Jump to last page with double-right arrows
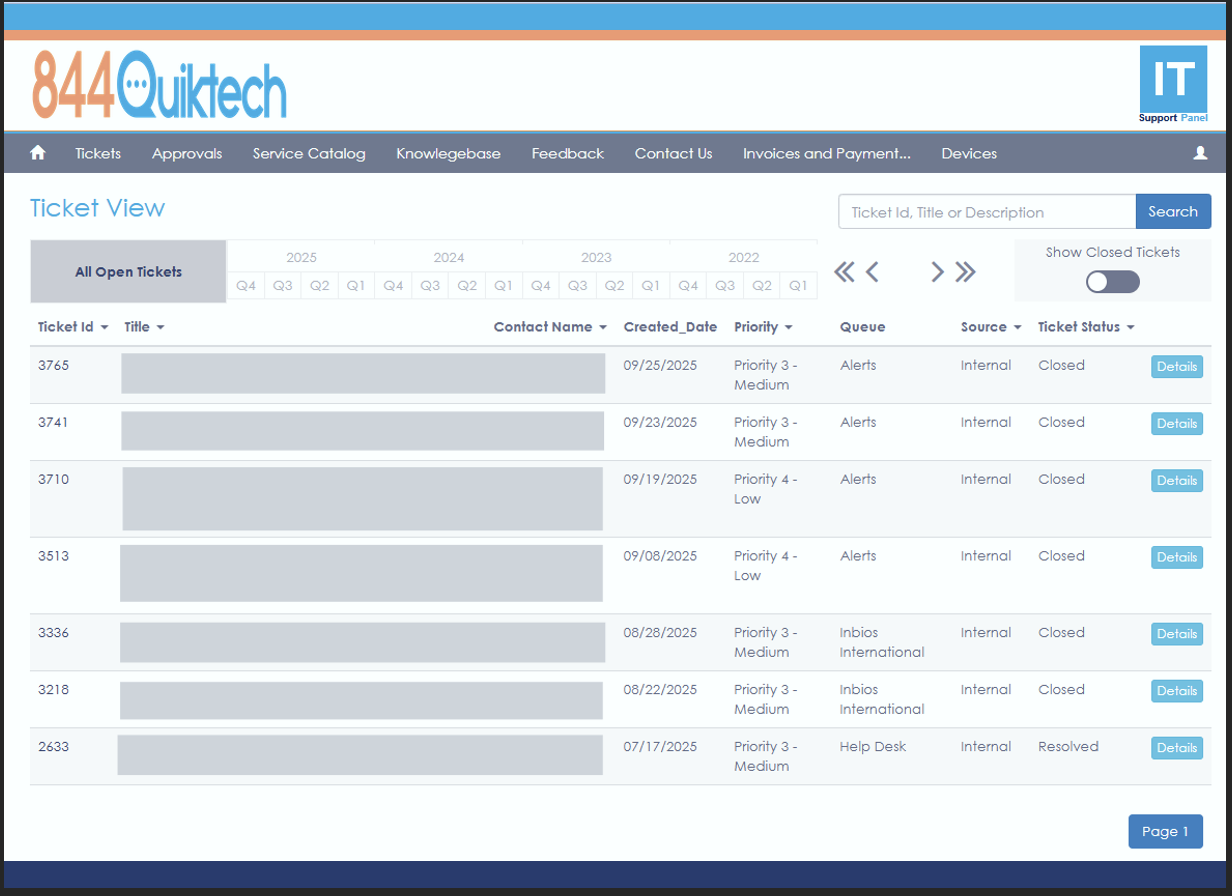The height and width of the screenshot is (896, 1232). point(965,272)
